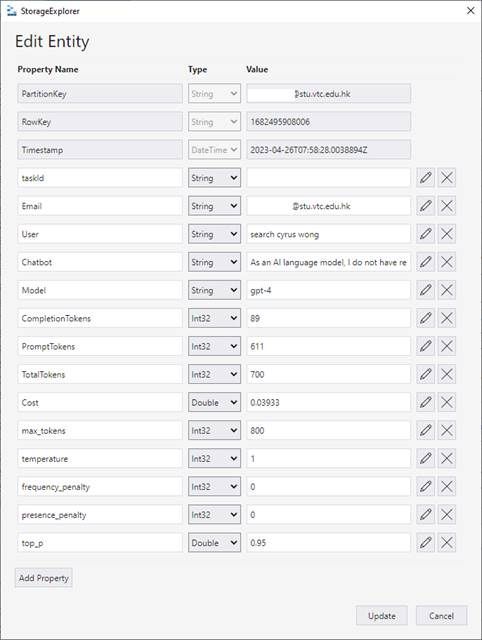This screenshot has width=482, height=640.
Task: Expand the temperature type dropdown
Action: coord(214,459)
